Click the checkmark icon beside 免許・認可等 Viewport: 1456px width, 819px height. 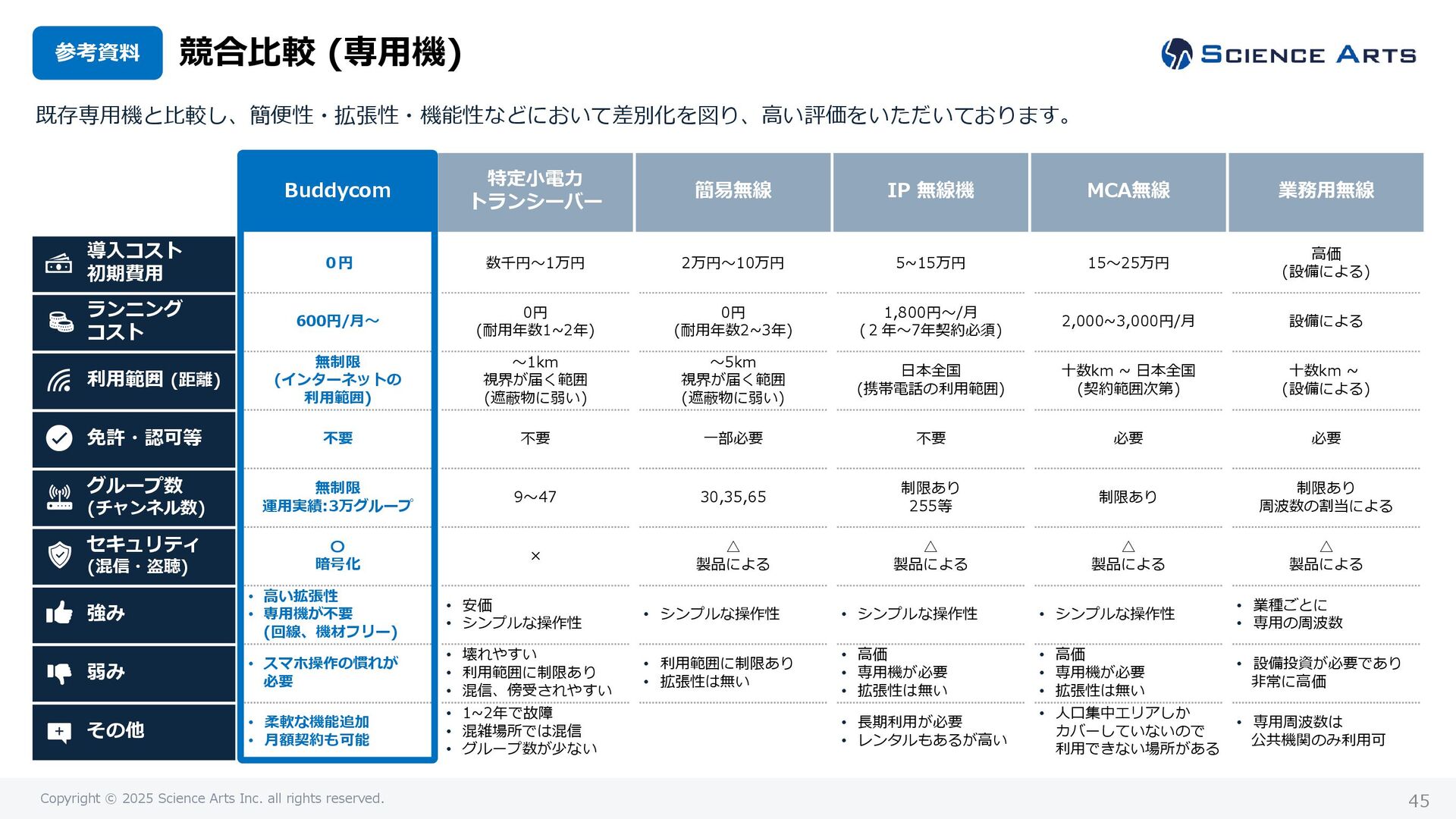(59, 438)
